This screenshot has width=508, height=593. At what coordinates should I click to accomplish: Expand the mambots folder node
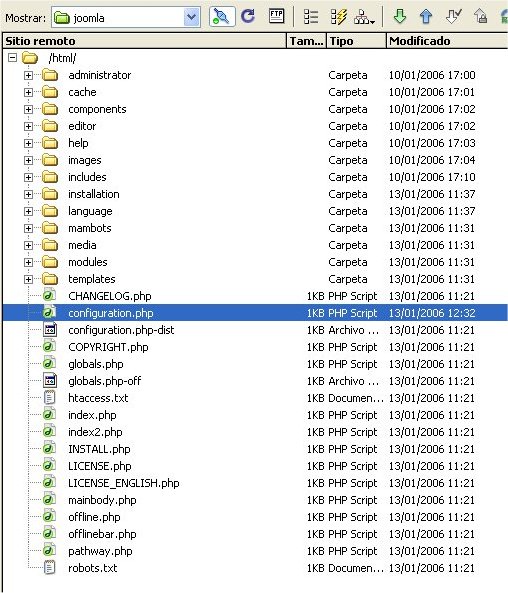(x=28, y=228)
